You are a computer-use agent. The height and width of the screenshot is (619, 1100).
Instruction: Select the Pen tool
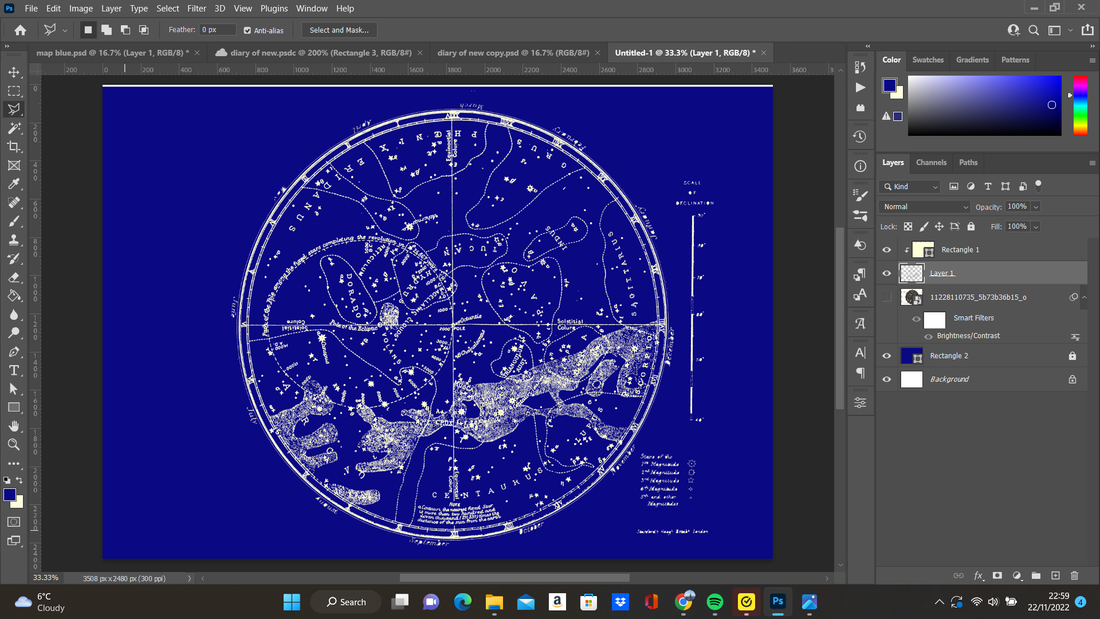[x=14, y=352]
